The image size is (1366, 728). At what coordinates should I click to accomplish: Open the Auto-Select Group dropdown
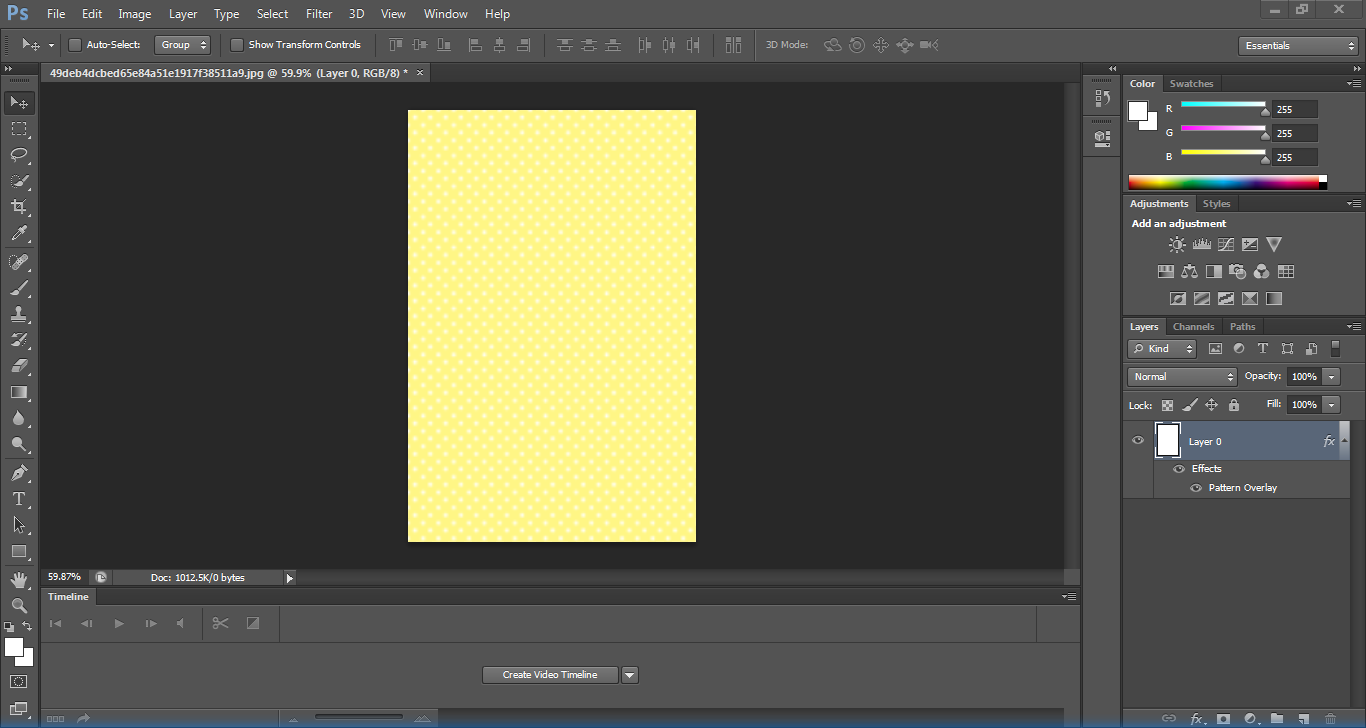[184, 45]
